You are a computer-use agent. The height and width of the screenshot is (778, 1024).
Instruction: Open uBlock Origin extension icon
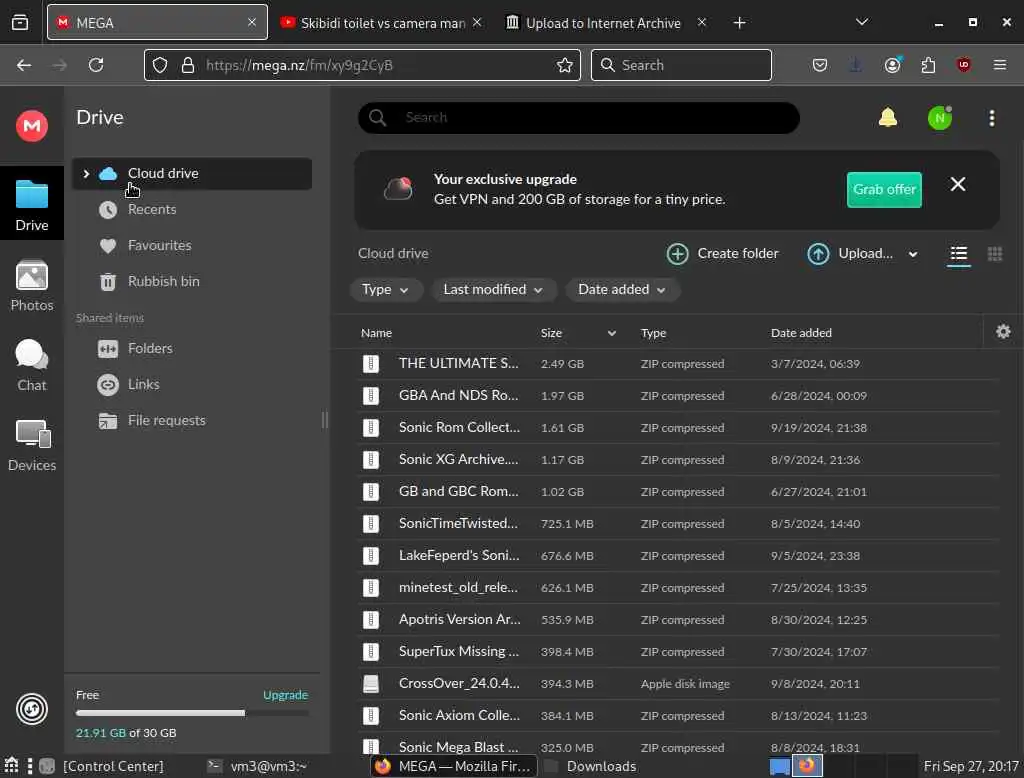tap(963, 65)
